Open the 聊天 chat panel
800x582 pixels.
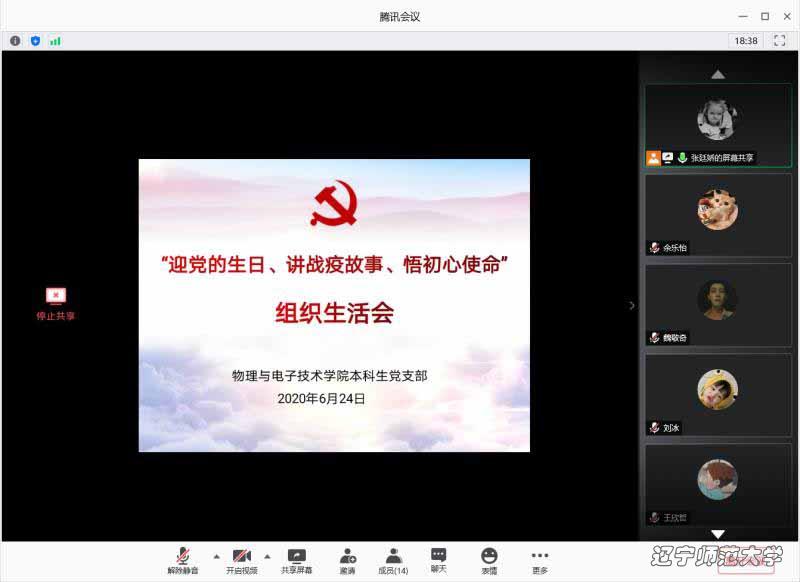pos(439,559)
